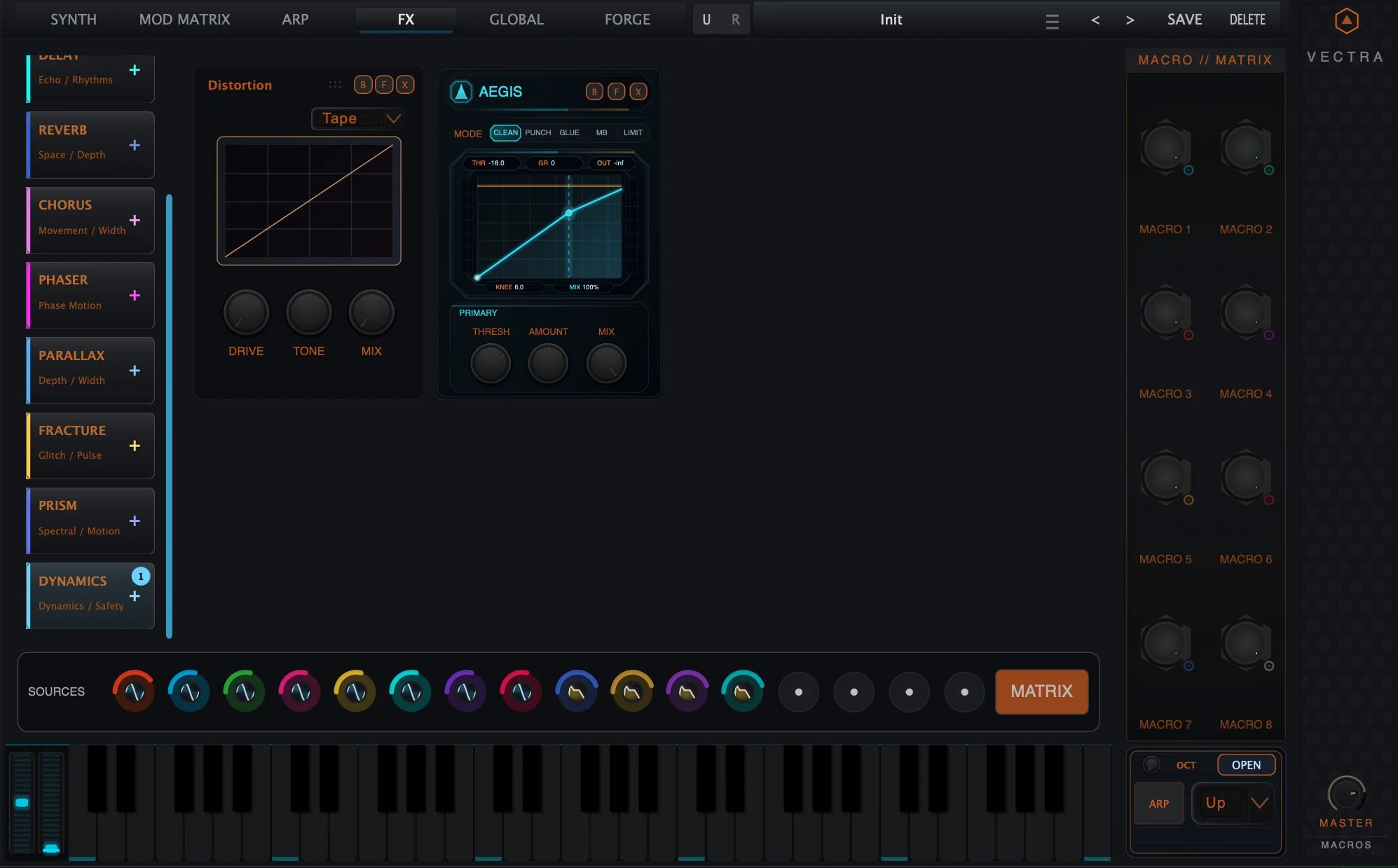Open the GLOBAL tab
Screen dimensions: 1398x868
click(x=516, y=20)
